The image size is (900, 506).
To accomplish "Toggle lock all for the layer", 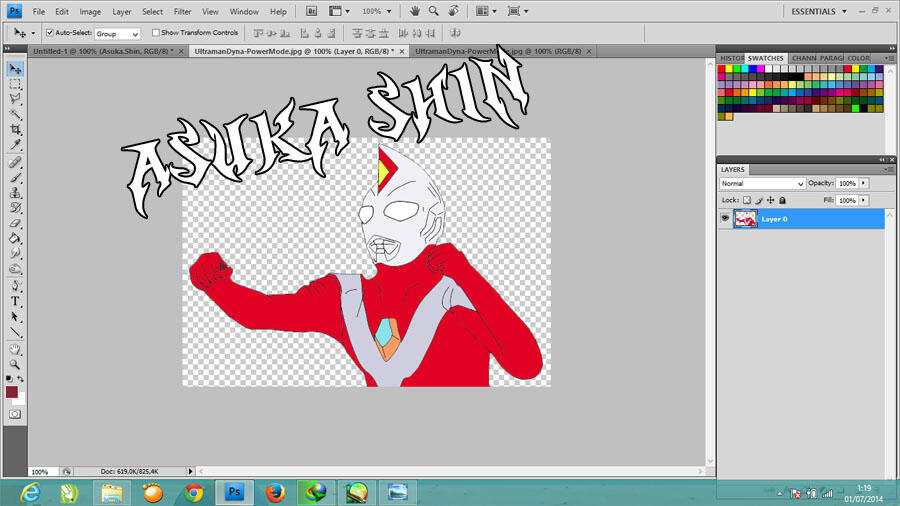I will [782, 200].
